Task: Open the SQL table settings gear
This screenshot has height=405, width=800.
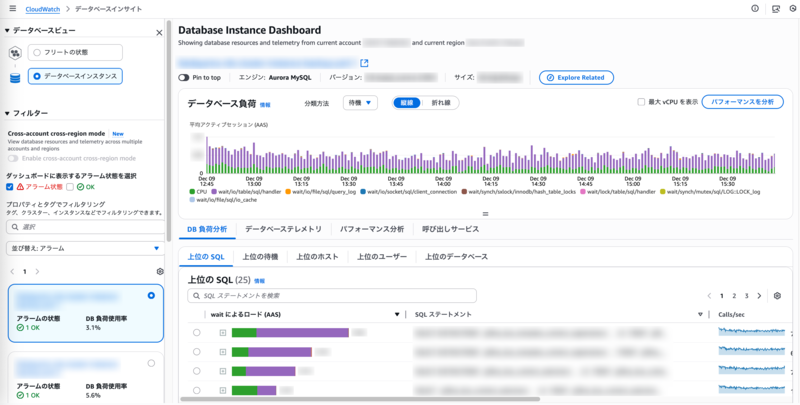Action: pos(777,296)
